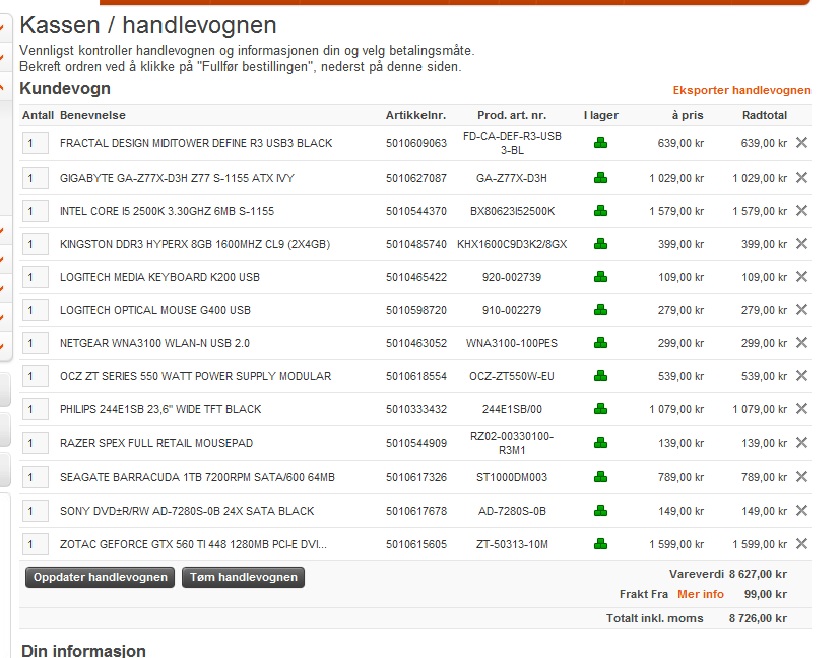840x658 pixels.
Task: Edit quantity for Seagate Barracuda 1TB
Action: point(35,477)
